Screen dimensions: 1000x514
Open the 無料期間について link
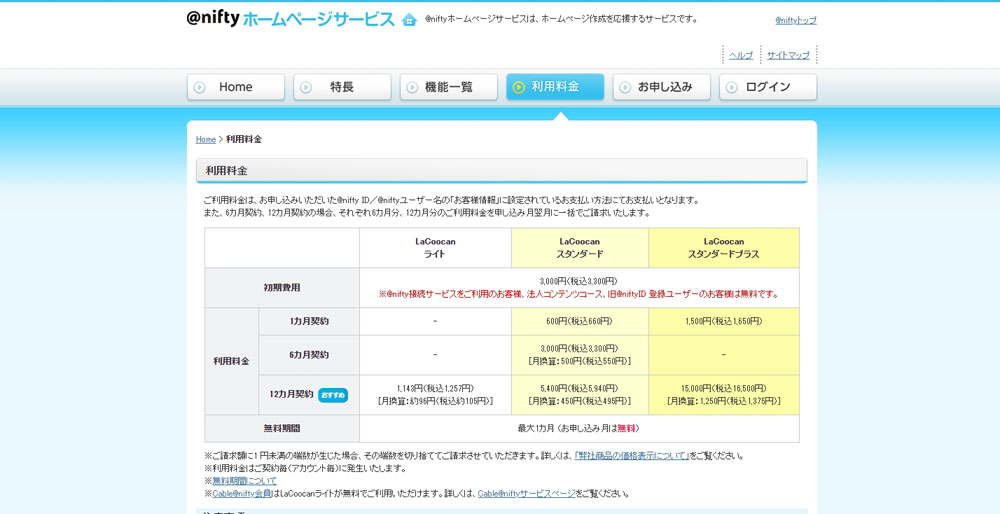point(244,481)
